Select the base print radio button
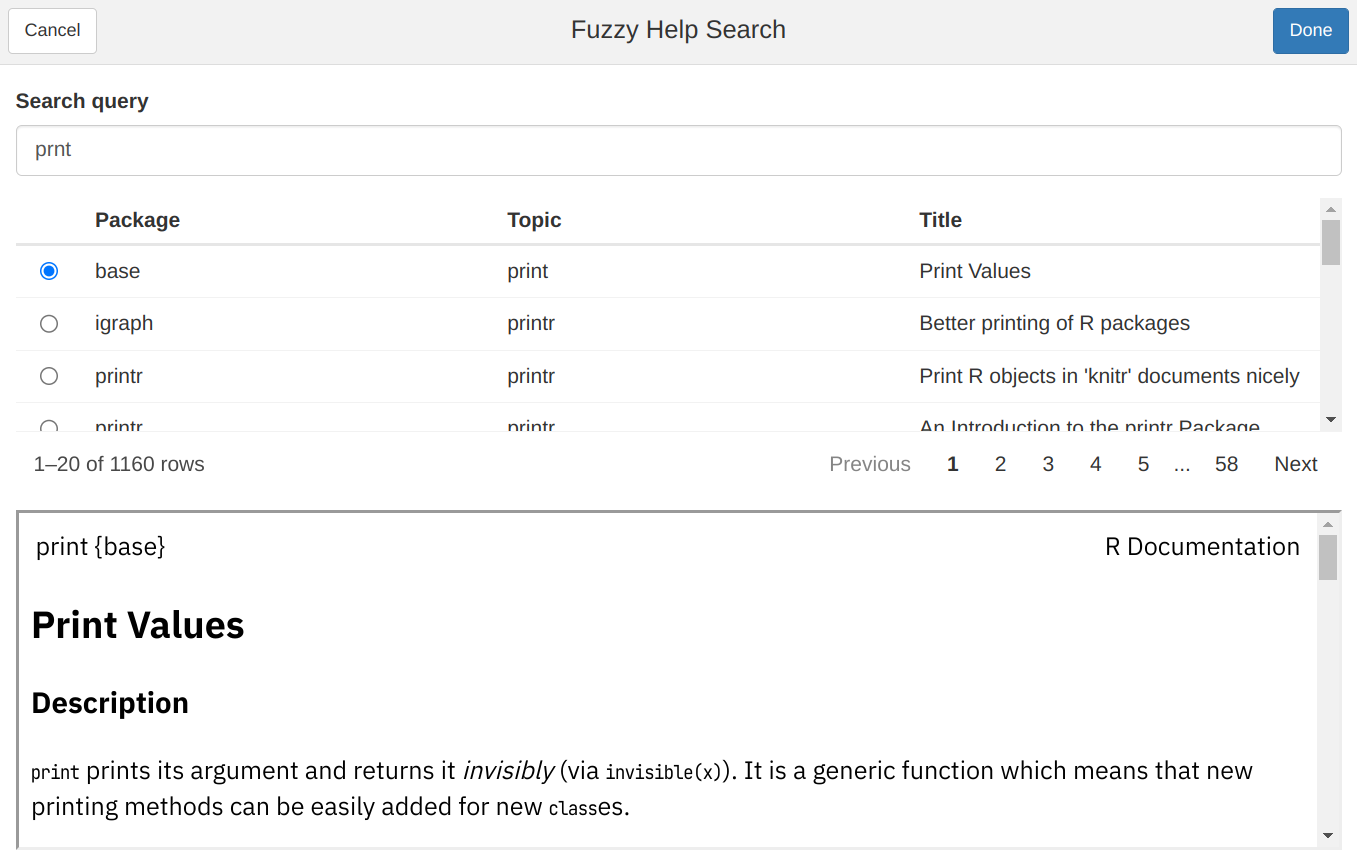This screenshot has width=1357, height=862. click(x=49, y=271)
